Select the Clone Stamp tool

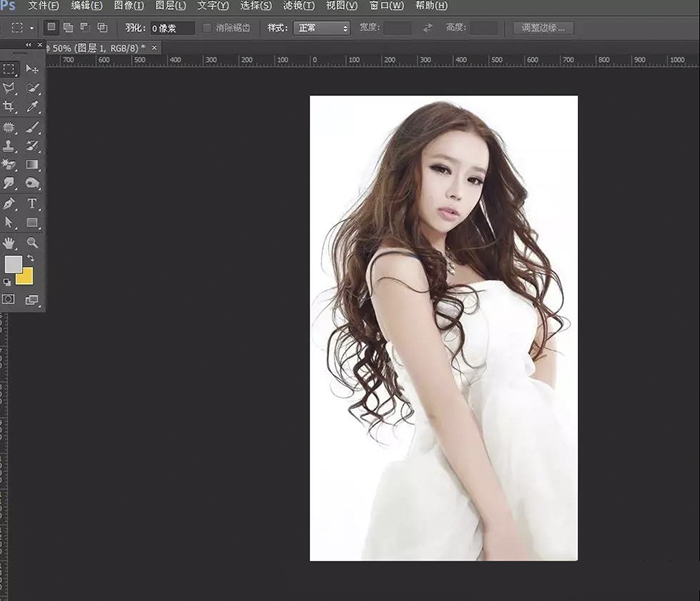pos(10,146)
